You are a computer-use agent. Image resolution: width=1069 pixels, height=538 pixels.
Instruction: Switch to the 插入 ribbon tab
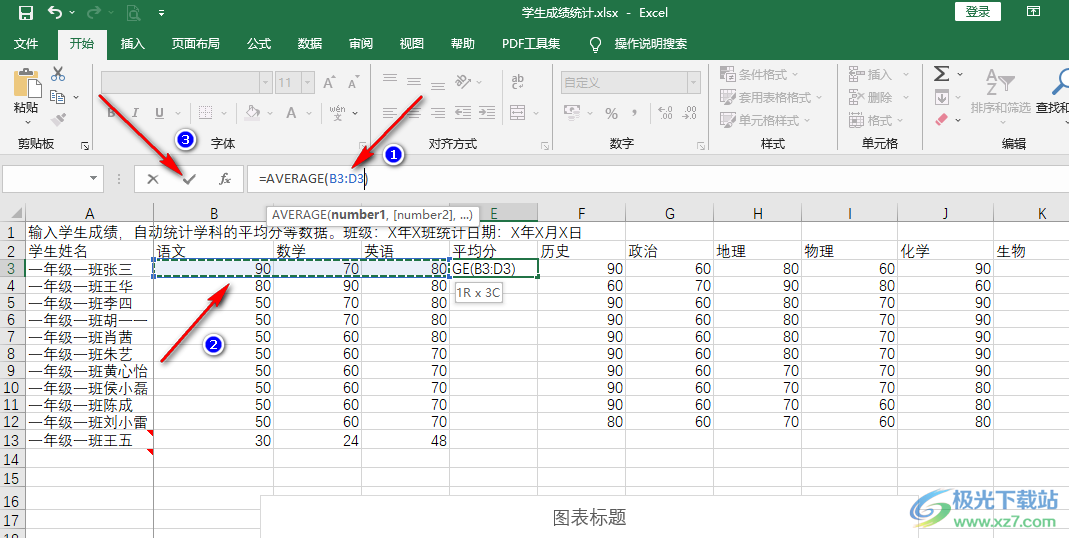[x=133, y=44]
